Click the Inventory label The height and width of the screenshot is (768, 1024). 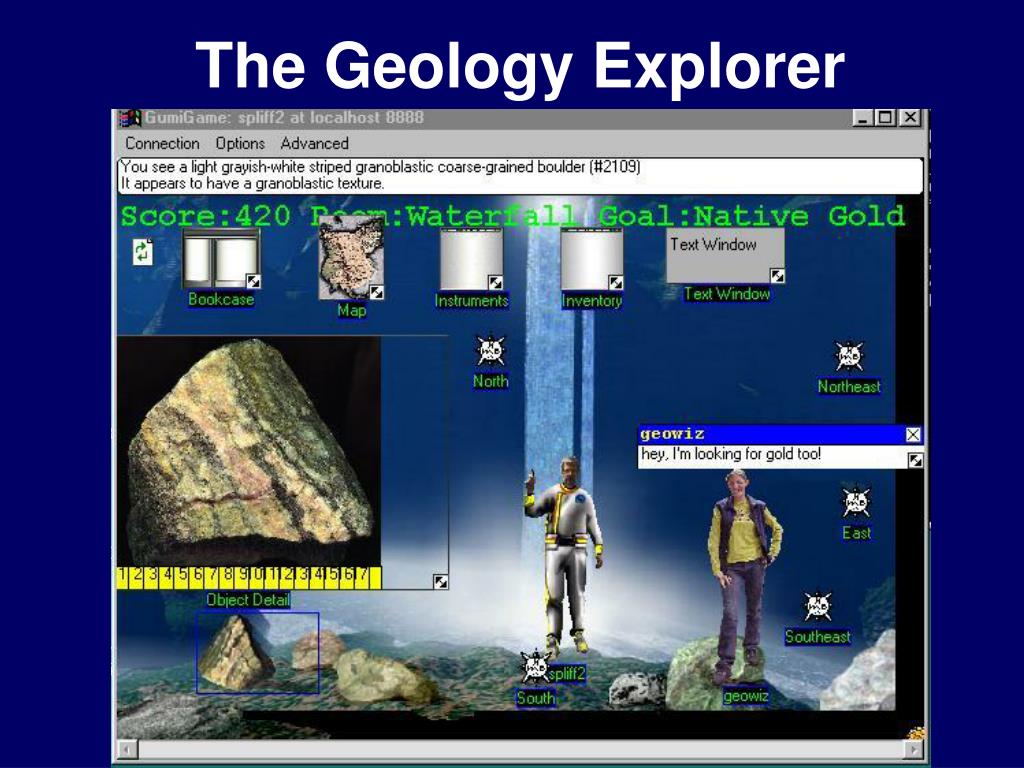[592, 300]
